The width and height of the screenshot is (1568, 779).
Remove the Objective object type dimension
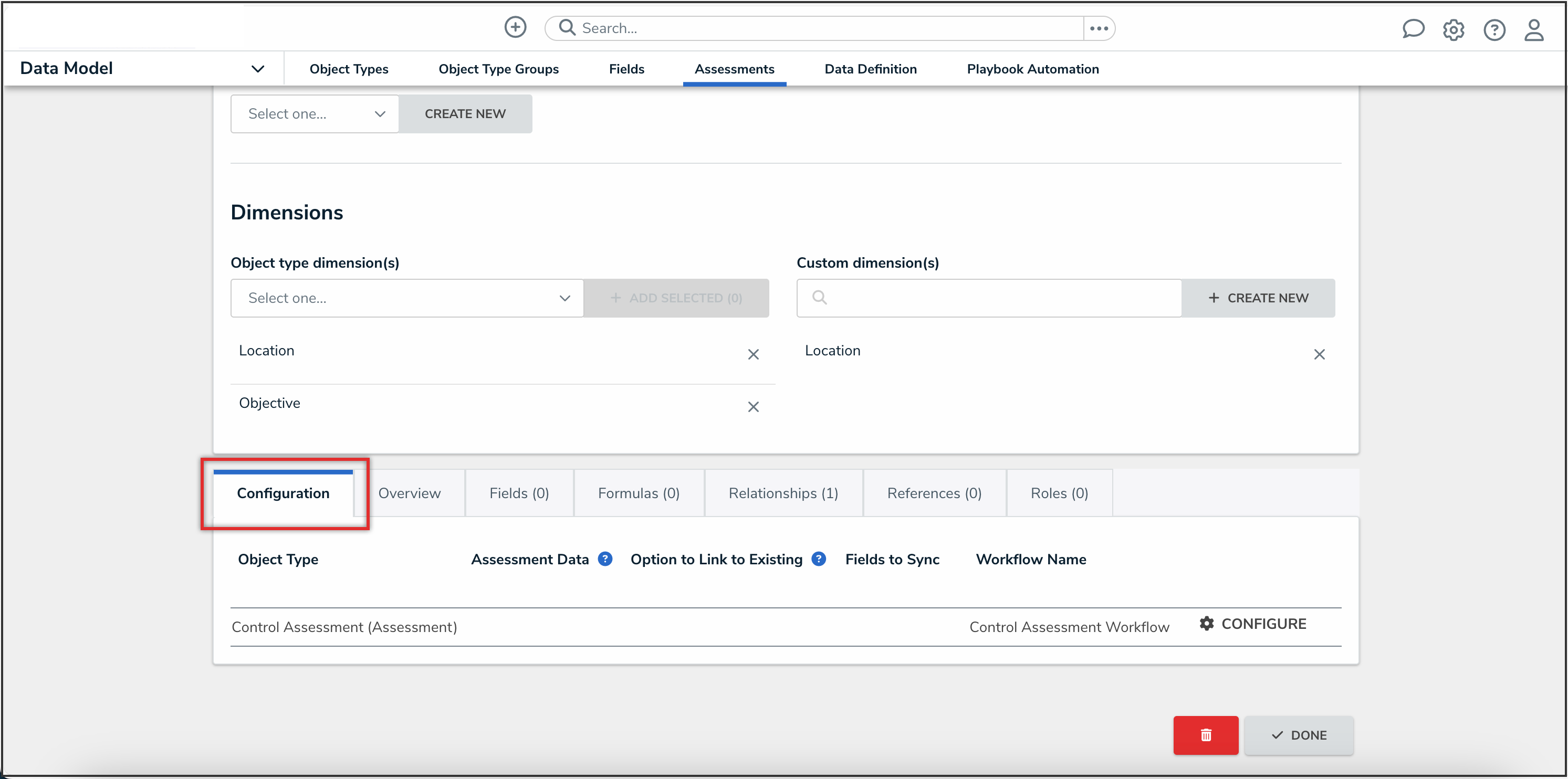point(753,406)
